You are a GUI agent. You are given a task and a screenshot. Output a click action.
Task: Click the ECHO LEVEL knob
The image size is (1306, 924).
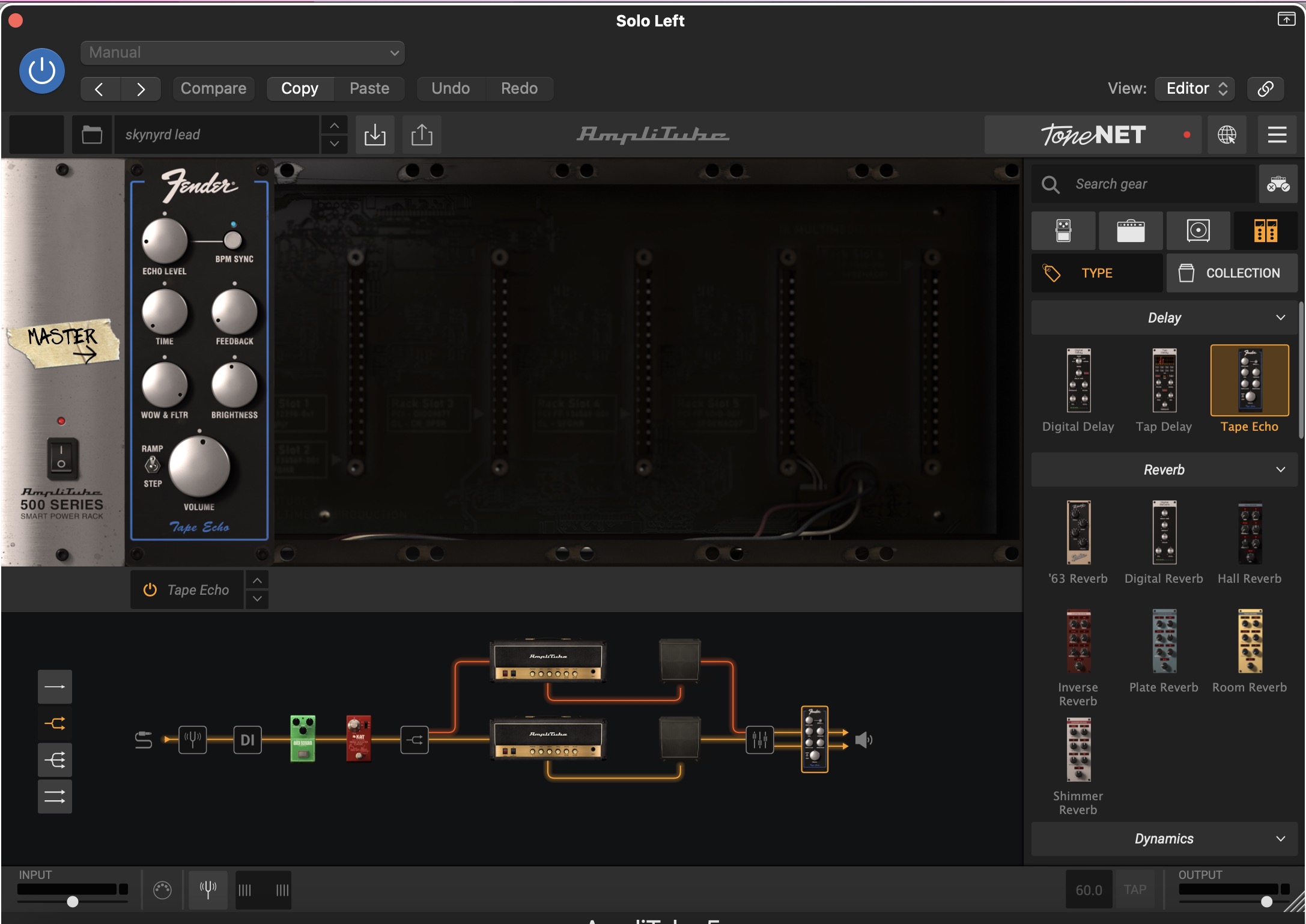[165, 240]
